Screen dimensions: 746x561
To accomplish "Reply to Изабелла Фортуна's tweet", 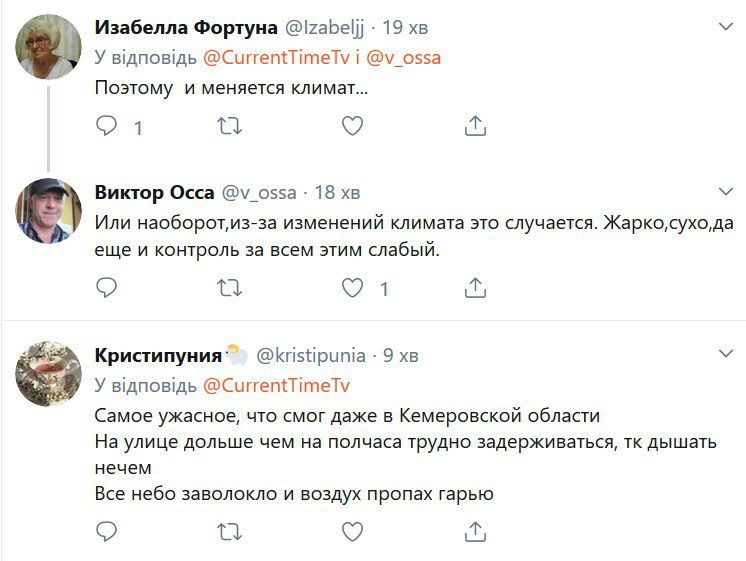I will [x=106, y=126].
